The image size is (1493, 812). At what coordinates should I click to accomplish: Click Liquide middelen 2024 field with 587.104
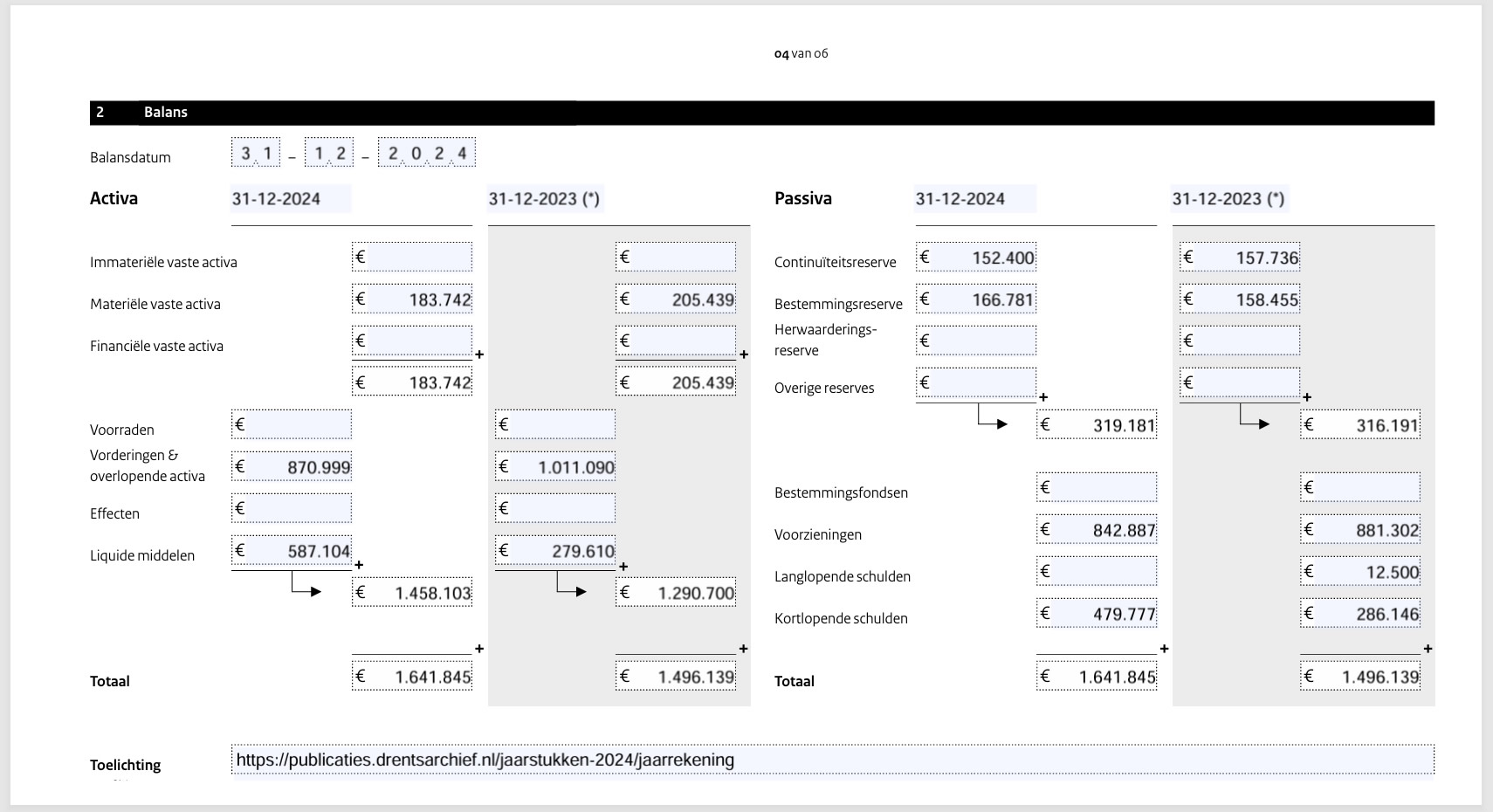click(x=292, y=550)
